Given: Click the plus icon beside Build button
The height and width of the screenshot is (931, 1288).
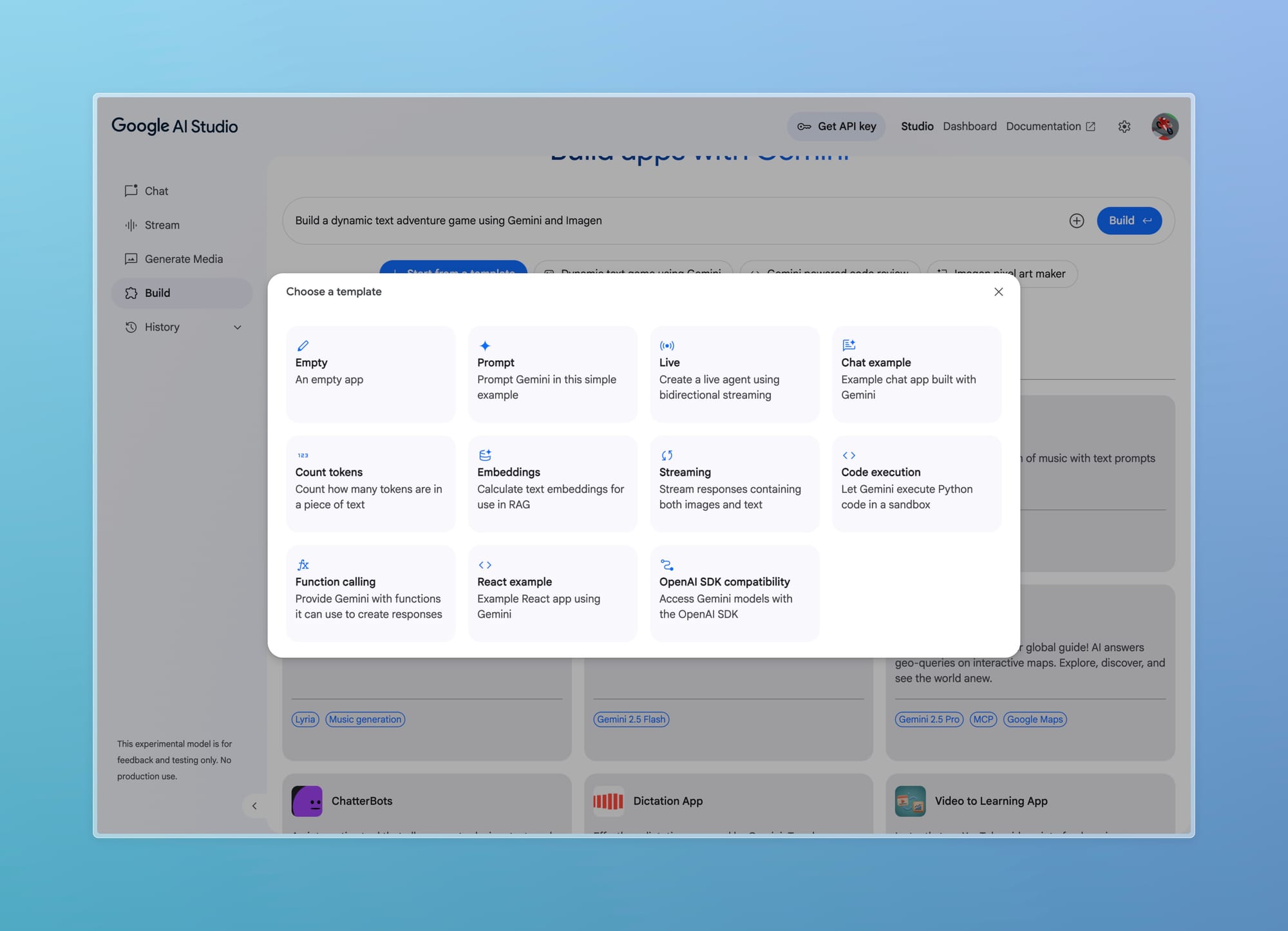Looking at the screenshot, I should (x=1077, y=220).
